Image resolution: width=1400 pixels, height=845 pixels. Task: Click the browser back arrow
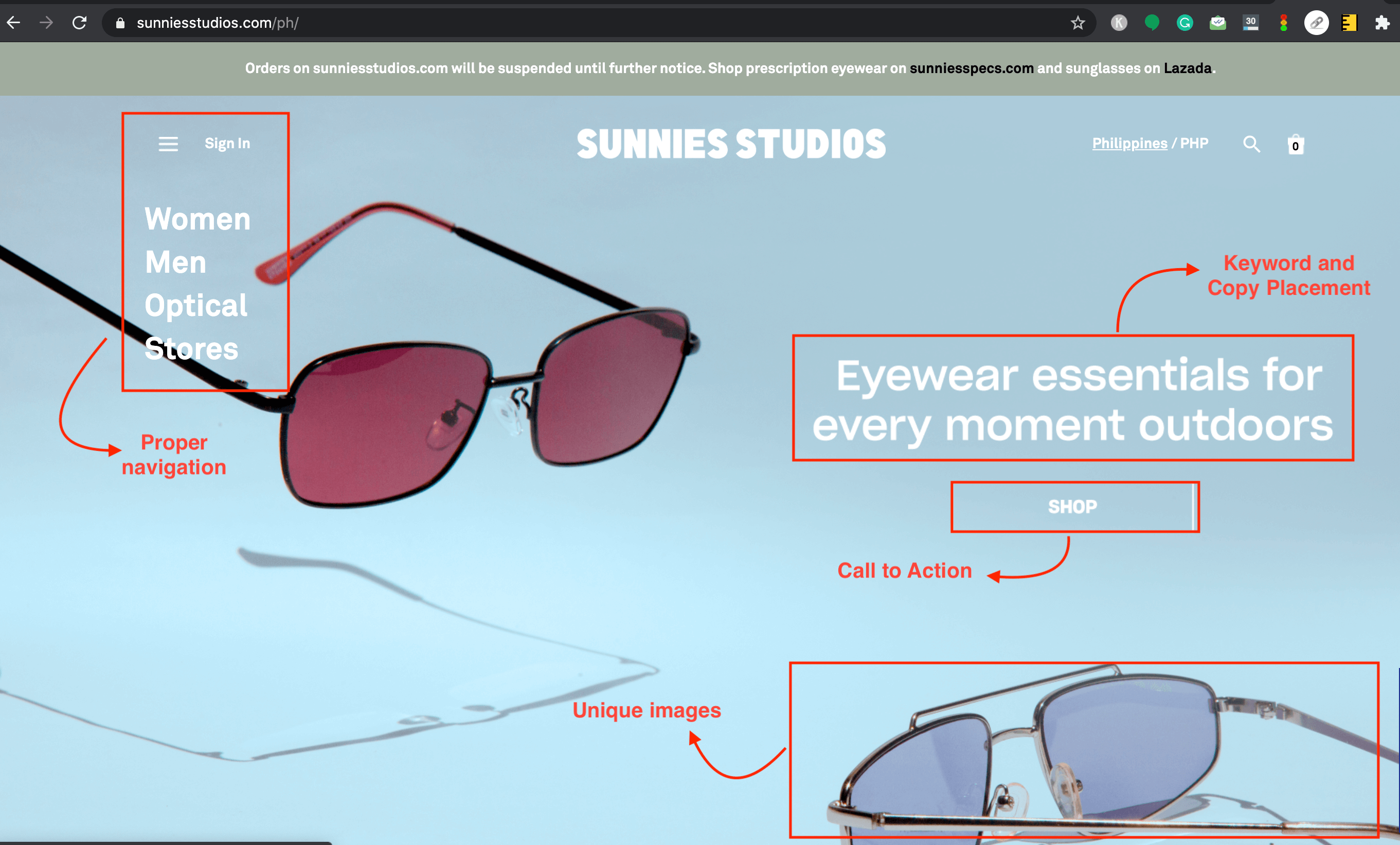coord(14,23)
